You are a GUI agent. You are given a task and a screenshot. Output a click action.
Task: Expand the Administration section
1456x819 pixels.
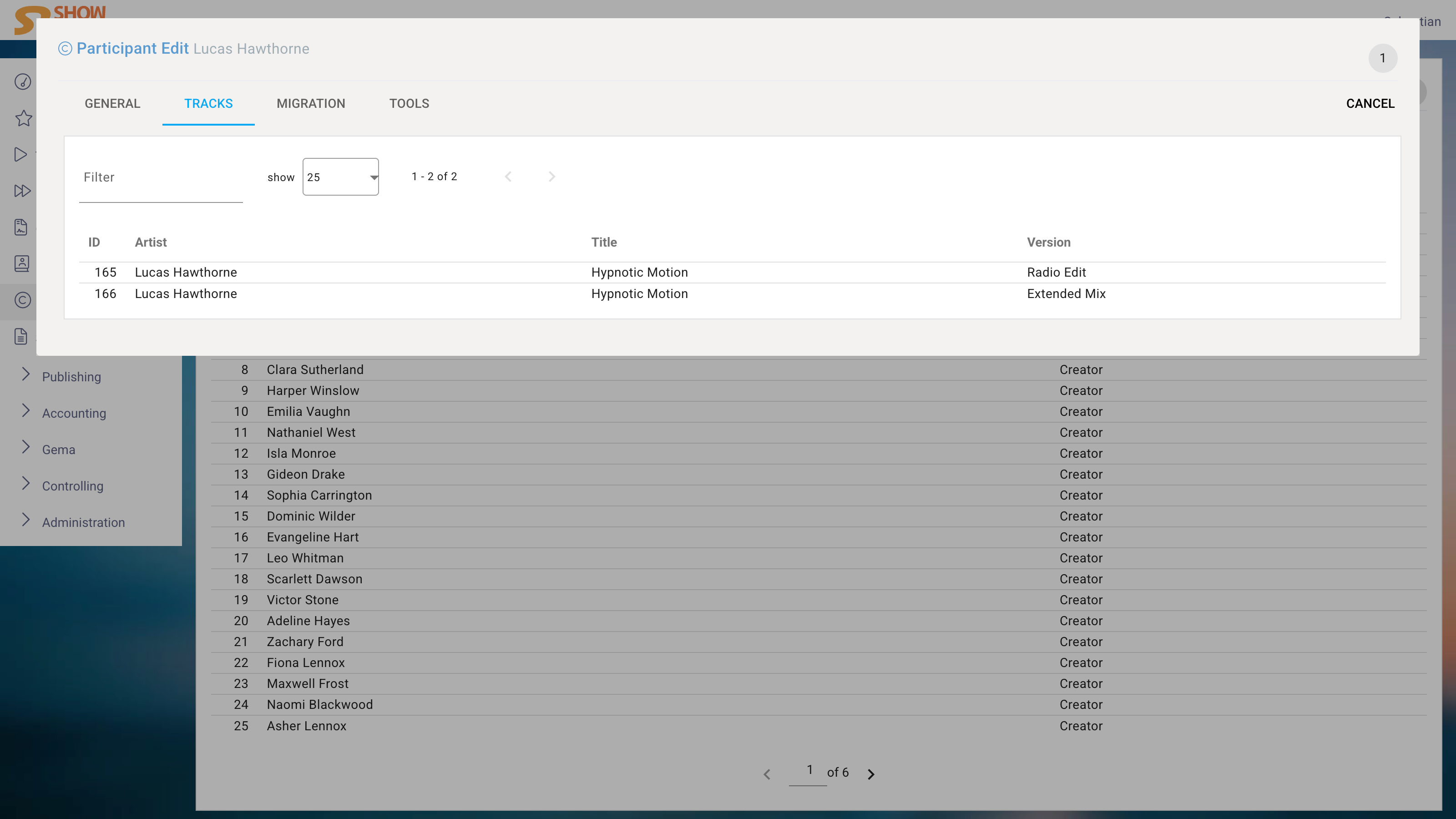[83, 522]
